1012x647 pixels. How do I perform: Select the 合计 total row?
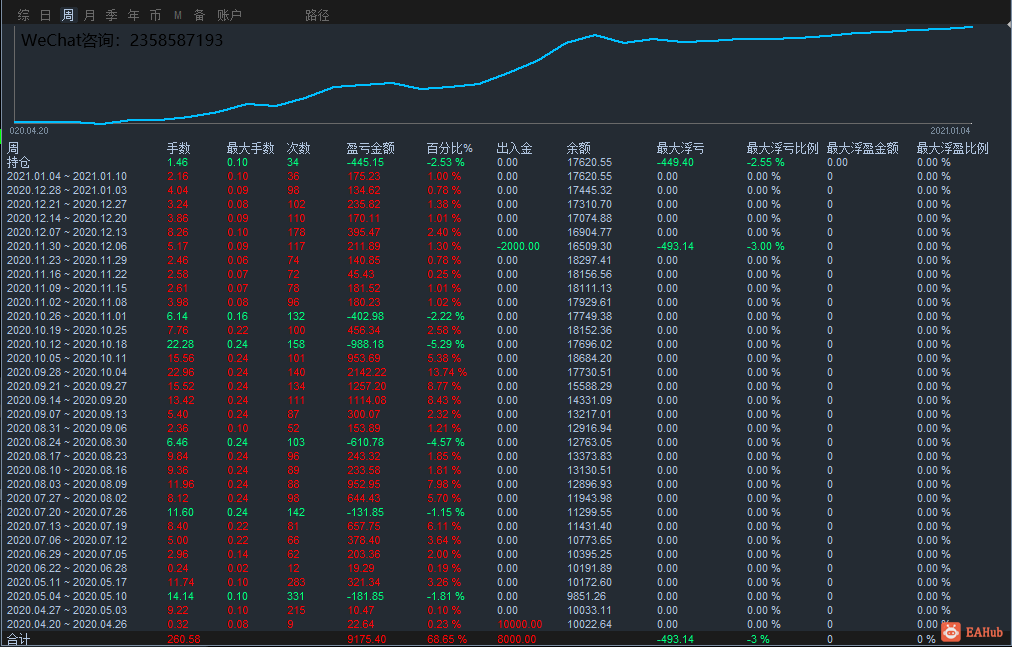tap(506, 639)
